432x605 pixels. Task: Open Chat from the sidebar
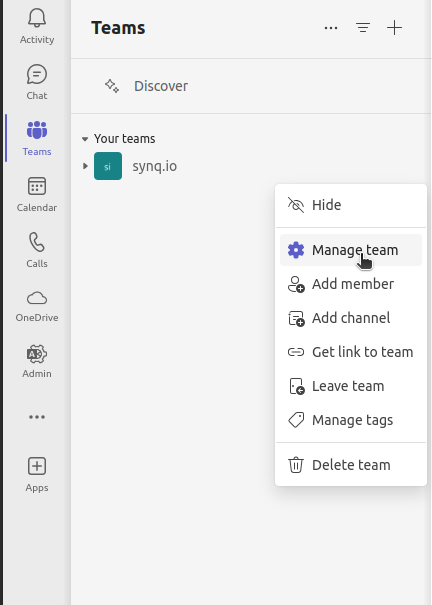coord(37,82)
